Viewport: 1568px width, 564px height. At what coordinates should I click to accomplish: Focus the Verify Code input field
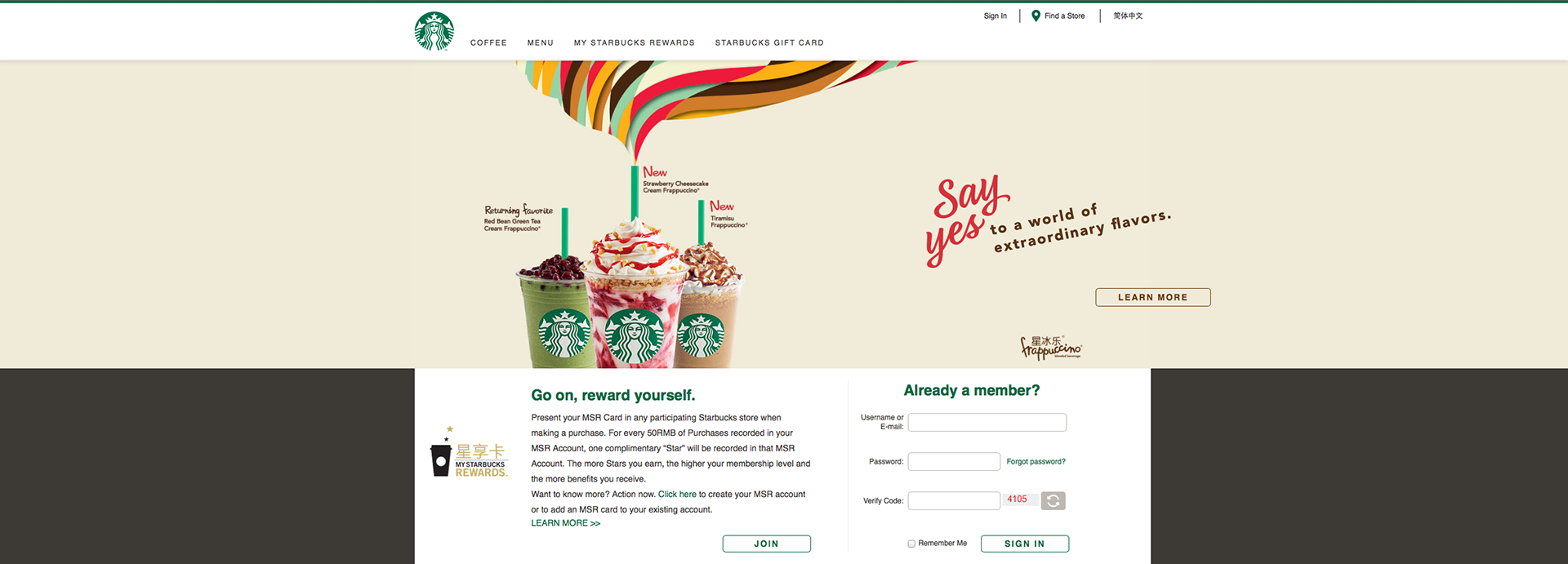(954, 500)
